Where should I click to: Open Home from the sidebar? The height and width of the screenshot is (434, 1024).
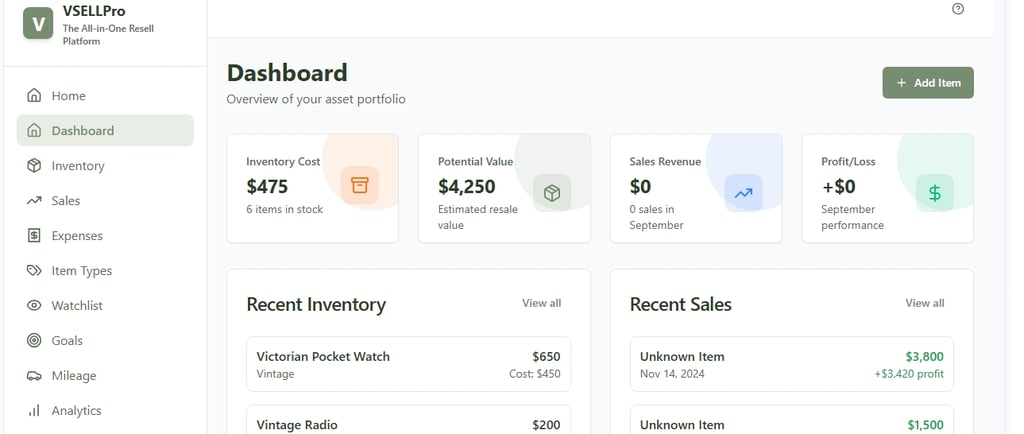coord(68,96)
